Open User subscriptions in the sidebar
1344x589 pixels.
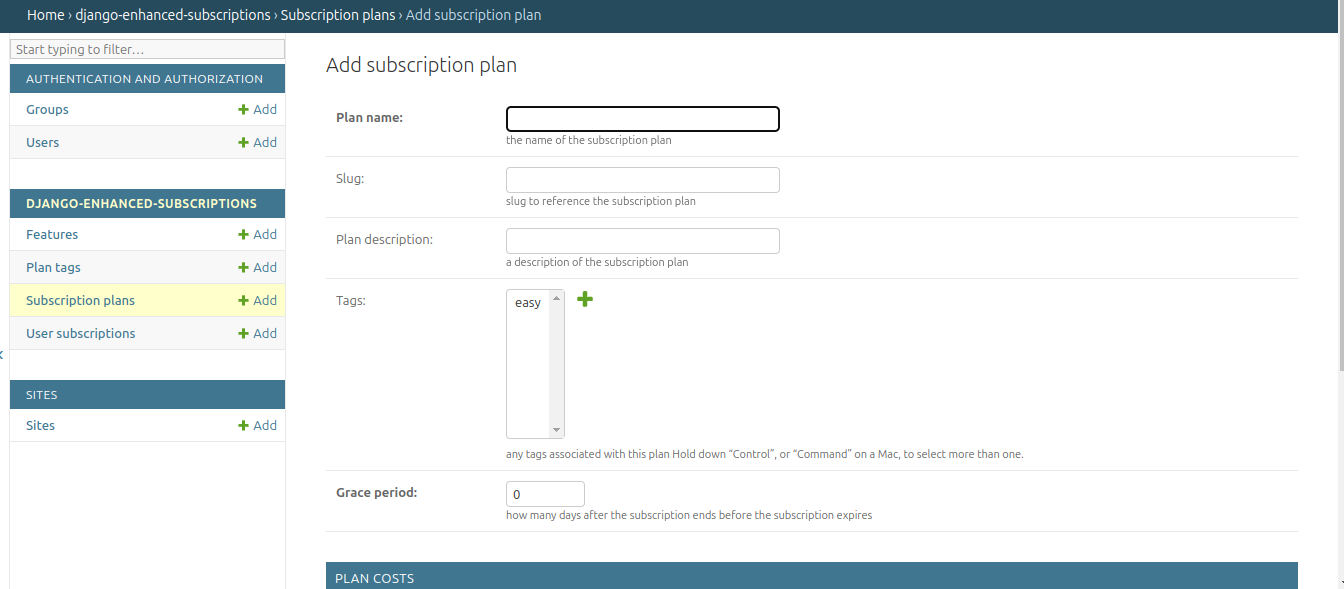(x=81, y=333)
